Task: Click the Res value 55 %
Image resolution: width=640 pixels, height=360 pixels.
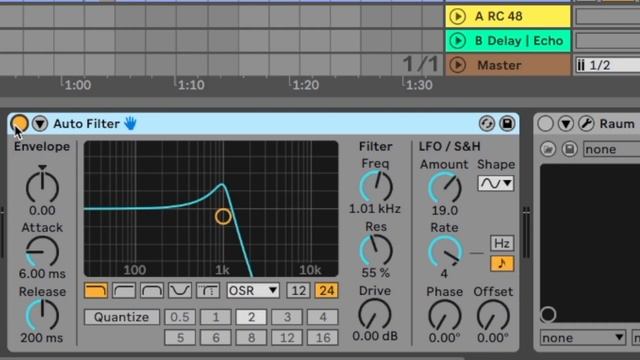Action: [376, 273]
